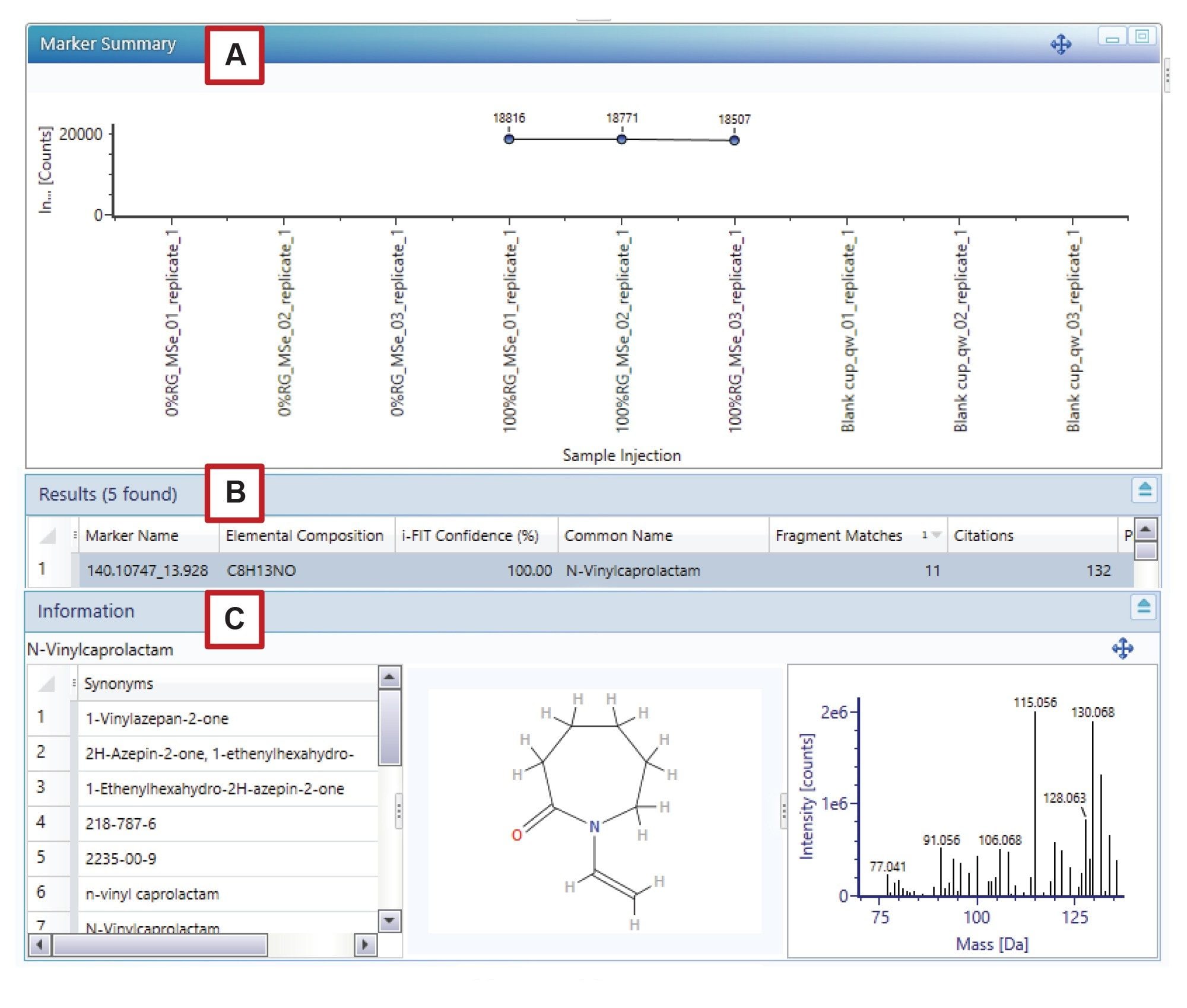The height and width of the screenshot is (1008, 1187).
Task: Click the splitter grip right of synonyms list
Action: pyautogui.click(x=398, y=810)
